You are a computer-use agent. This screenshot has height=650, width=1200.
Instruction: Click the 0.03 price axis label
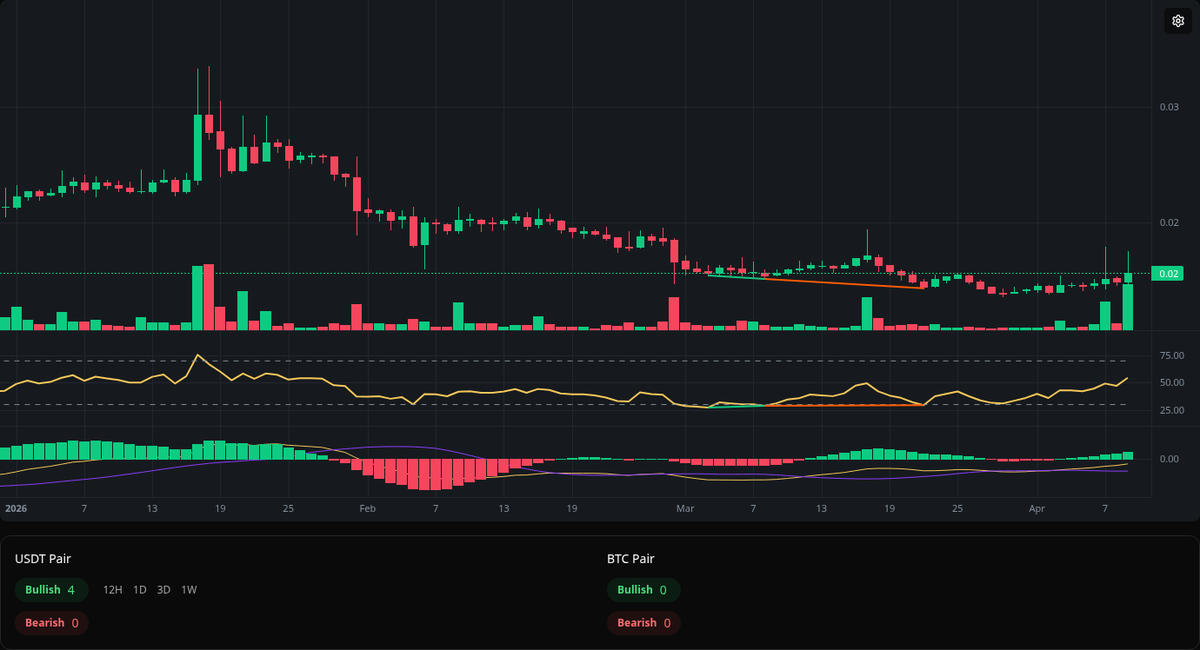click(1169, 107)
